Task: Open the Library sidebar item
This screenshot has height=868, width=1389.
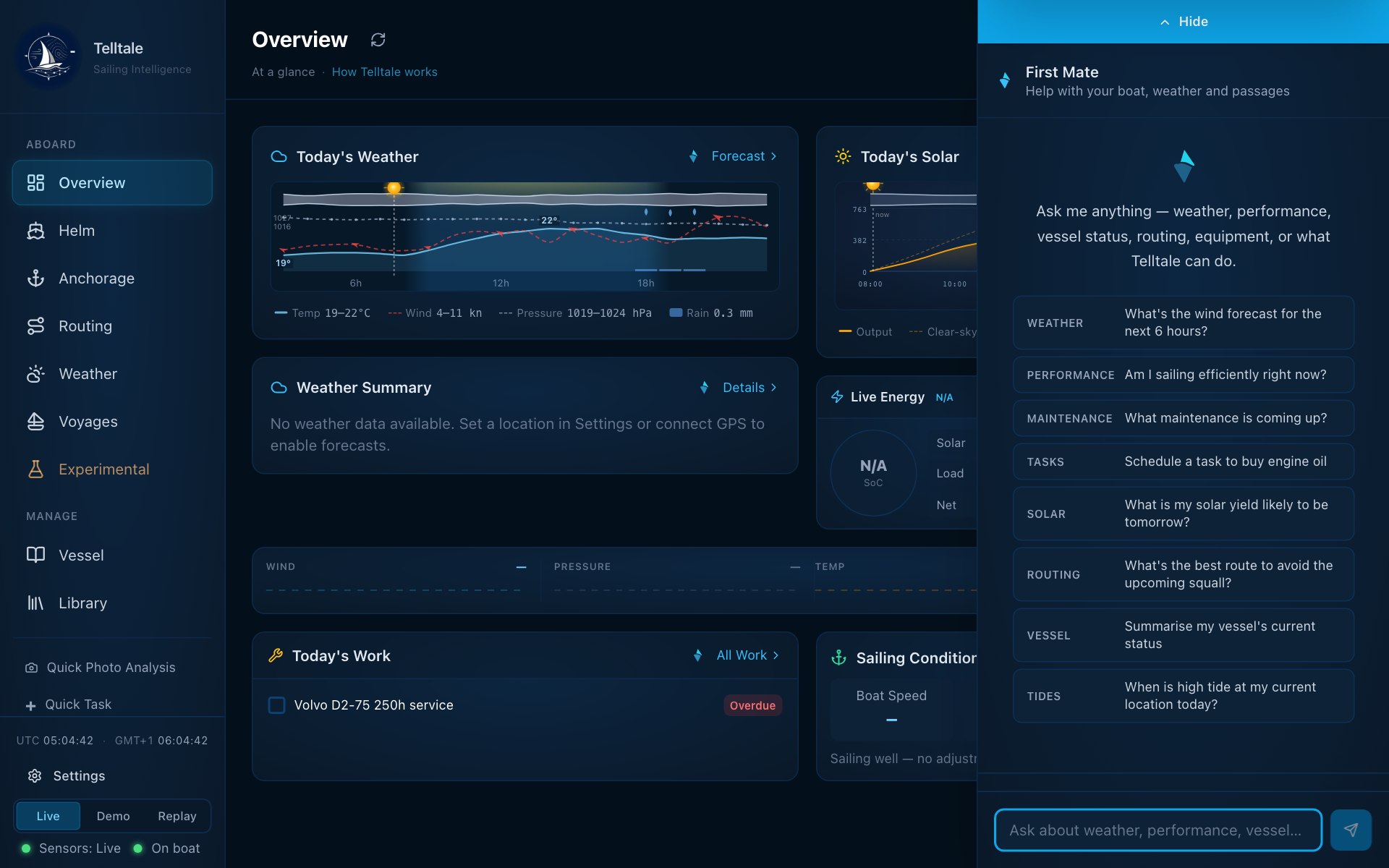Action: point(112,603)
